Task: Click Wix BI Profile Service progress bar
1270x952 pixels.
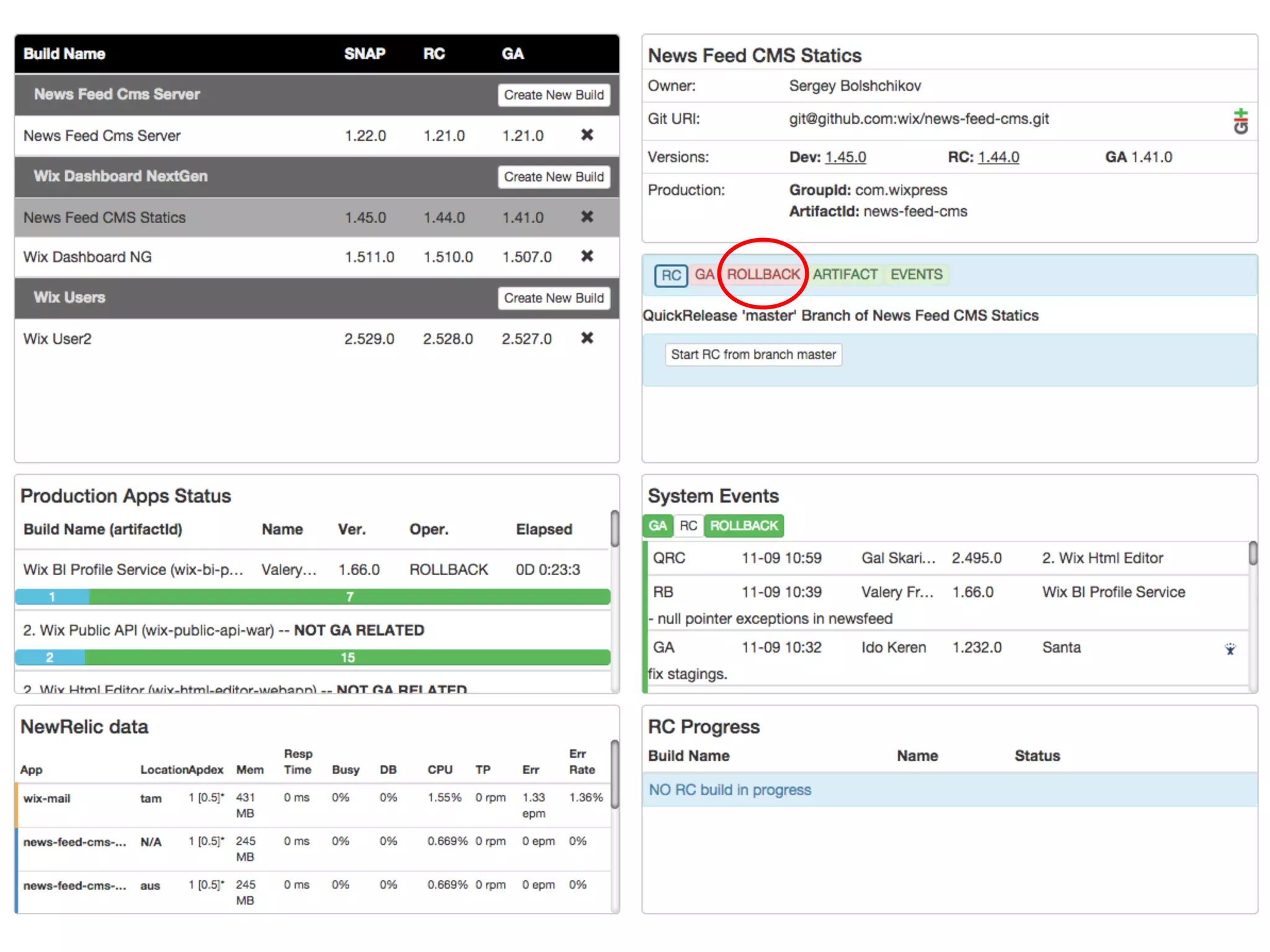Action: pos(313,597)
